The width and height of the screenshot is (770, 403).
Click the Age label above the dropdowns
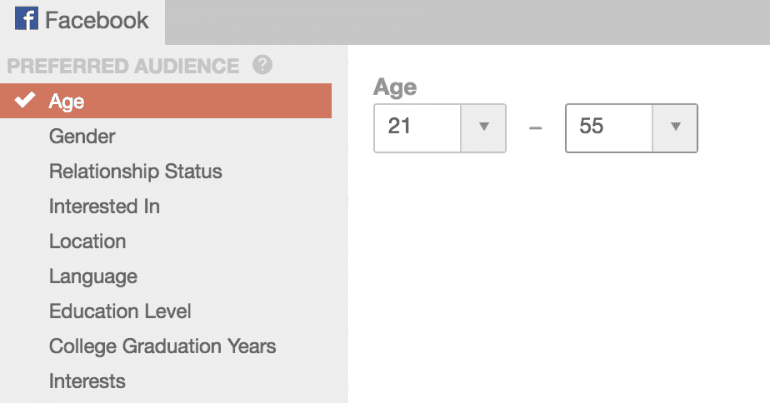coord(394,87)
